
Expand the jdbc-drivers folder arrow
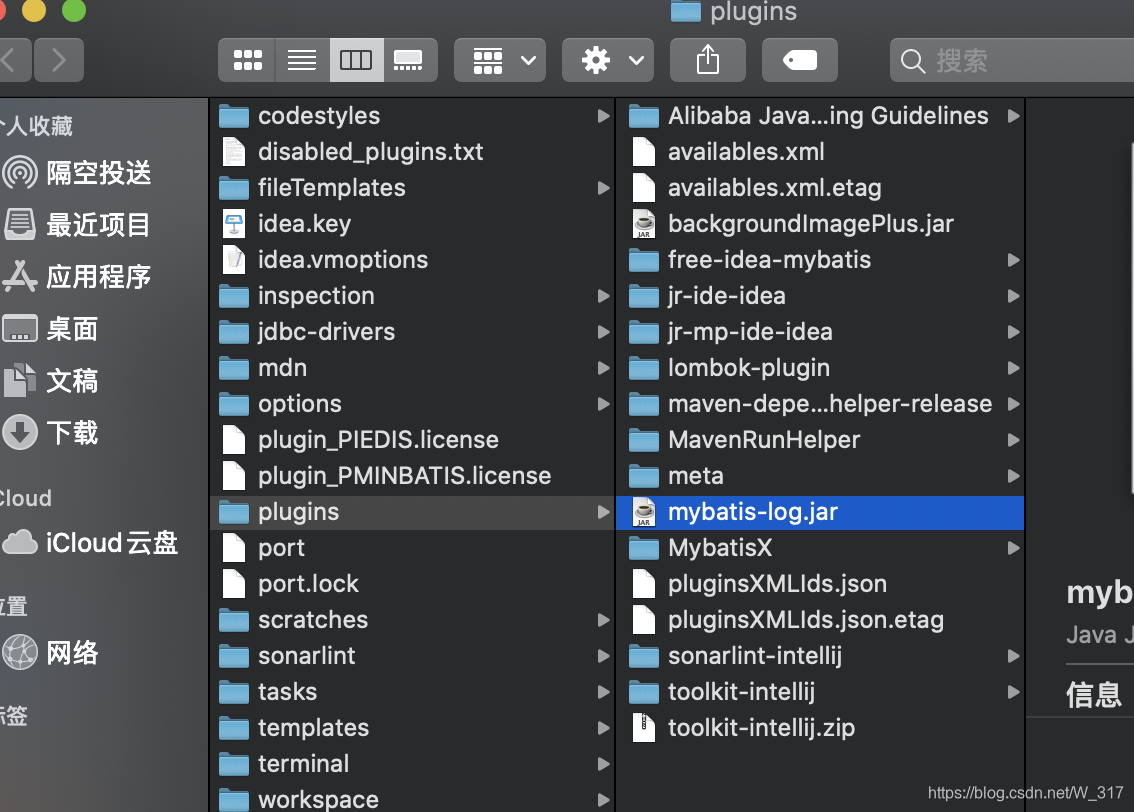(603, 332)
